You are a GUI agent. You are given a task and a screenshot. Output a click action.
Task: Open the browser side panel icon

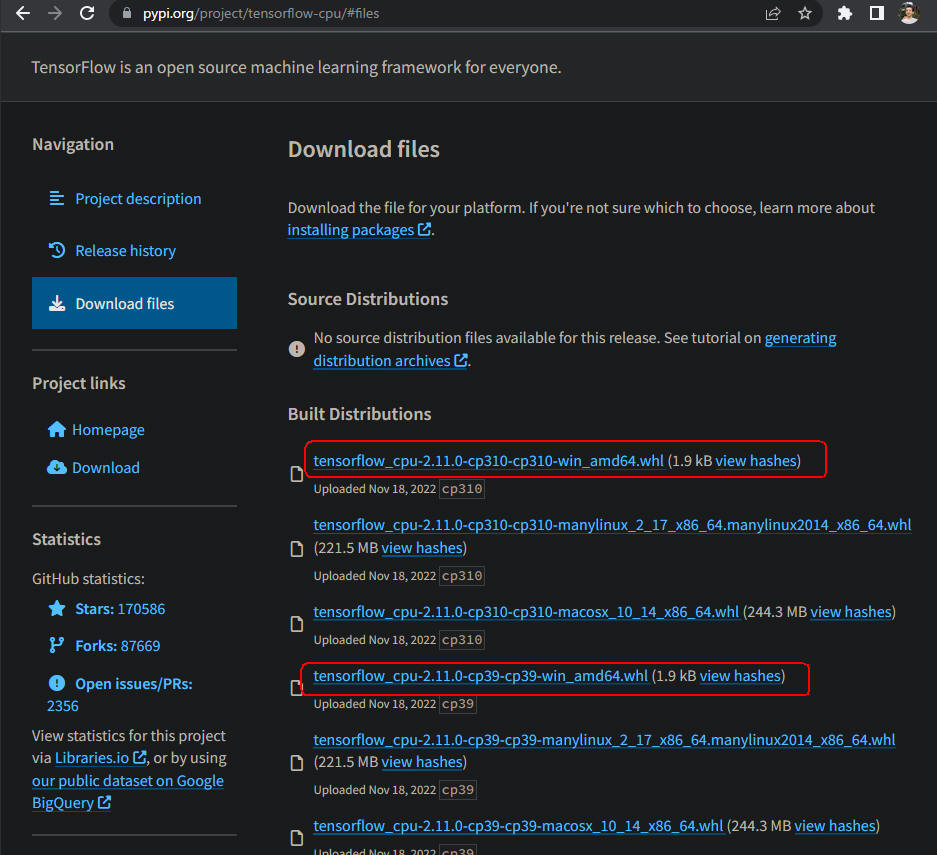click(877, 13)
